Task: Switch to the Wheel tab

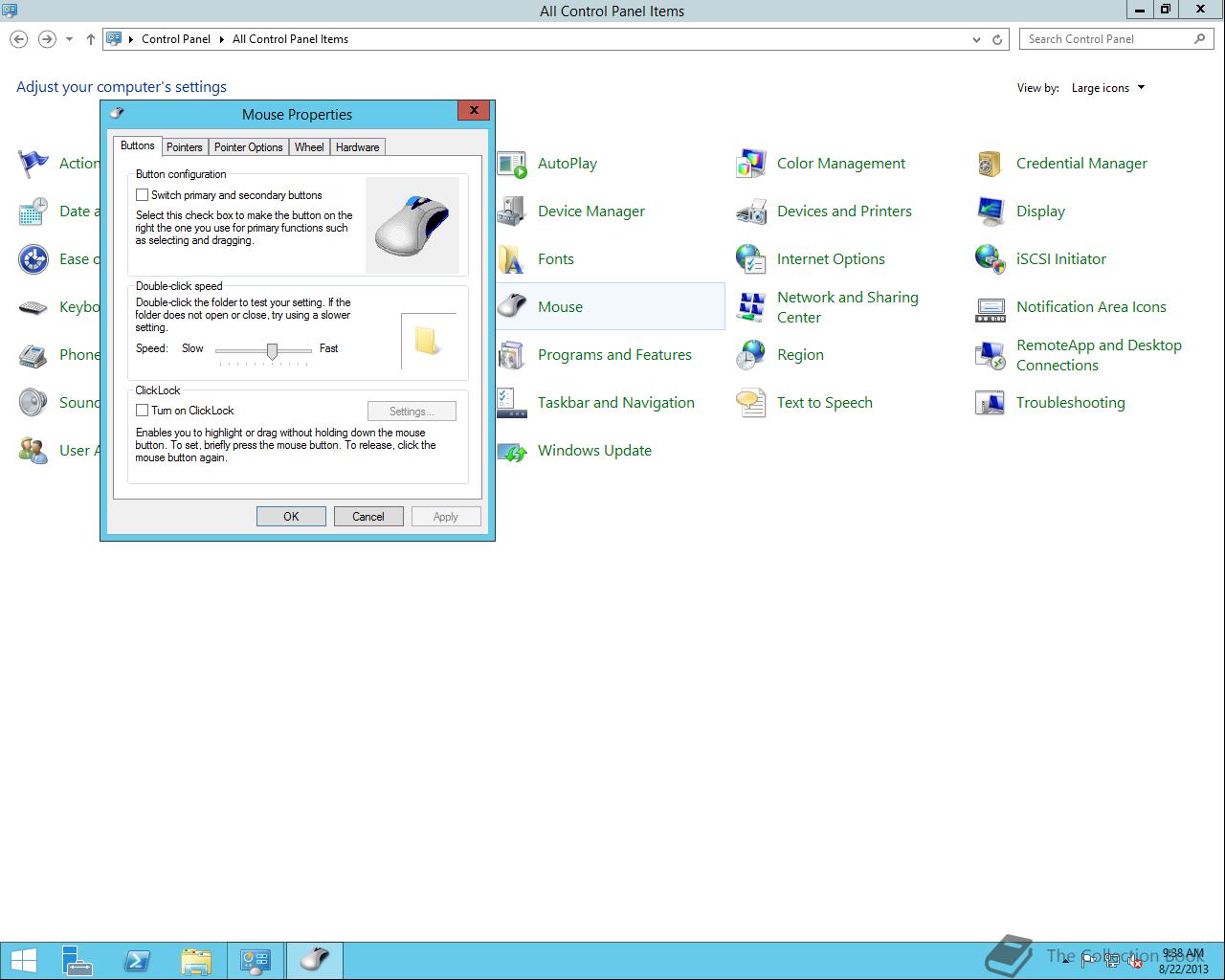Action: point(309,147)
